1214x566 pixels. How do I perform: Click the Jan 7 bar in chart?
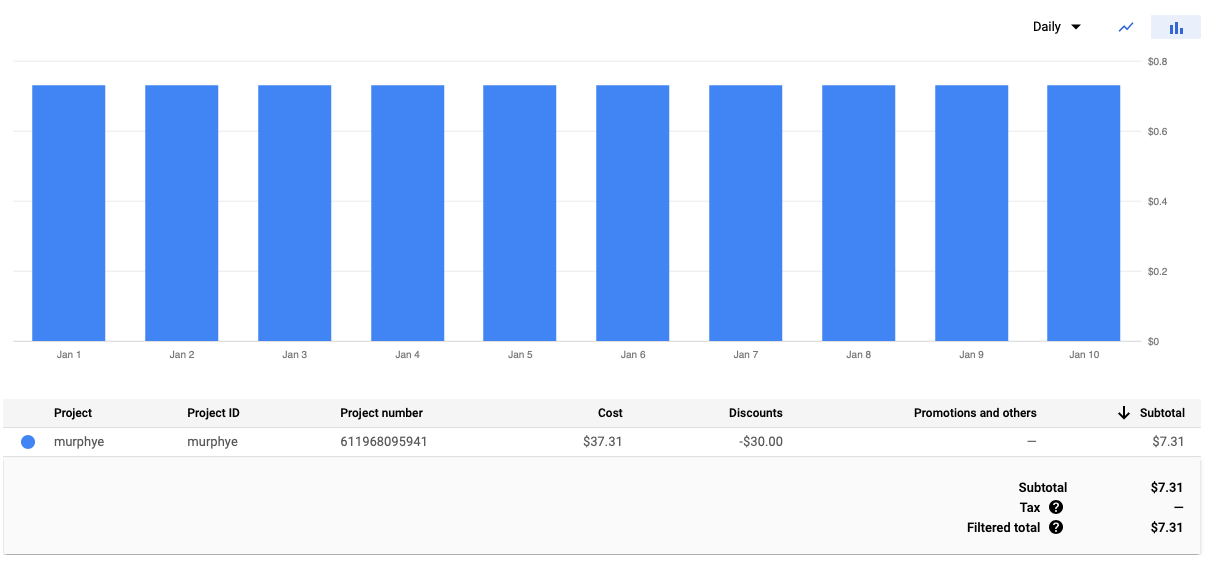tap(746, 213)
